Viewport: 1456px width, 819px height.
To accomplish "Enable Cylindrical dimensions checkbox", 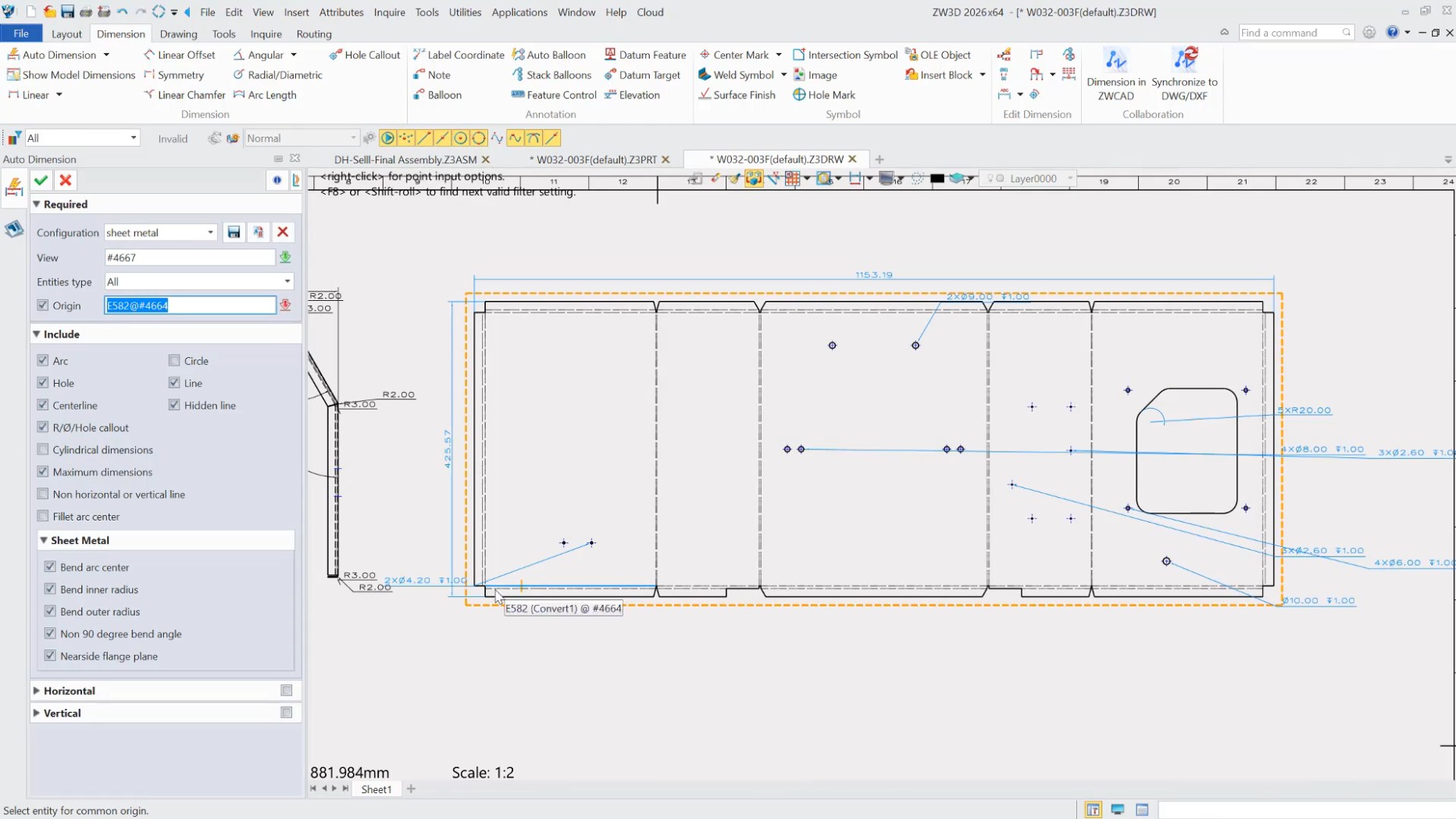I will click(43, 449).
